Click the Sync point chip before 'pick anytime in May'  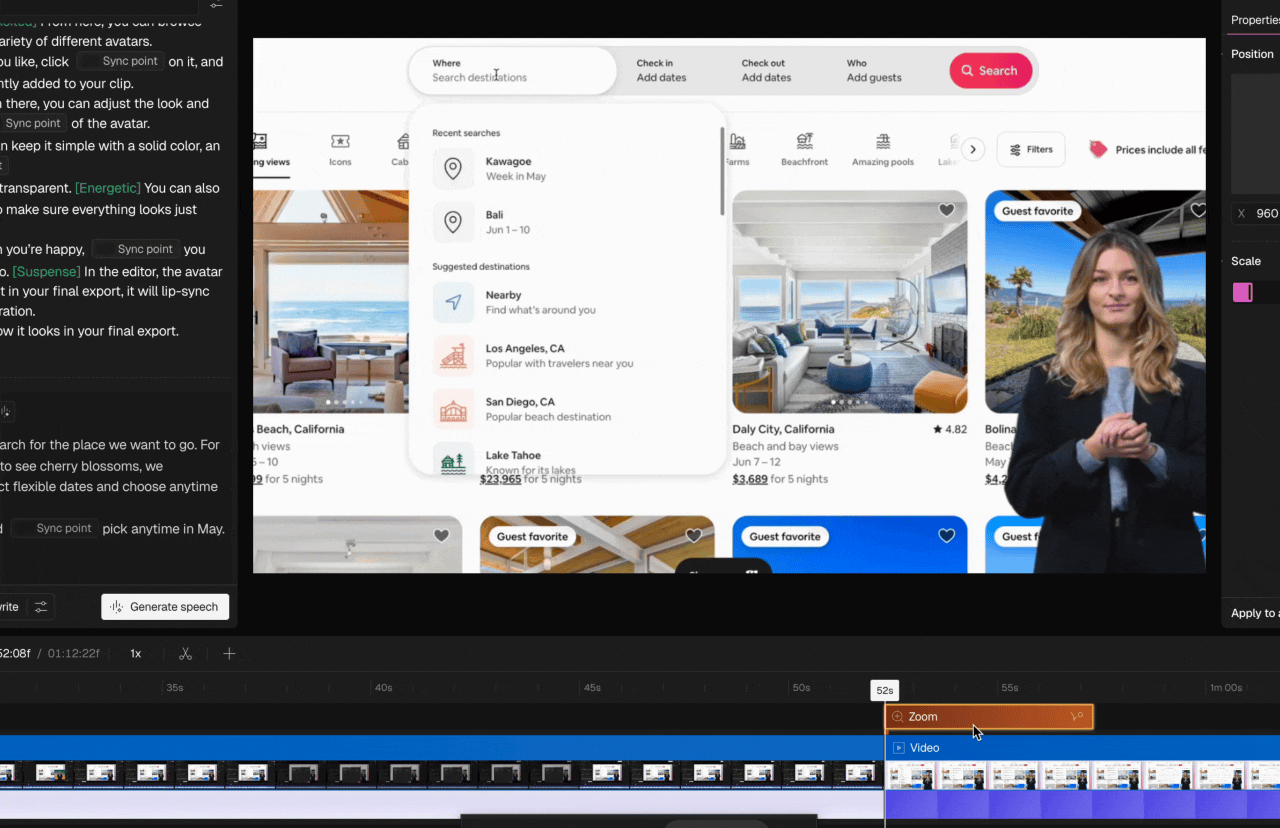pos(54,529)
